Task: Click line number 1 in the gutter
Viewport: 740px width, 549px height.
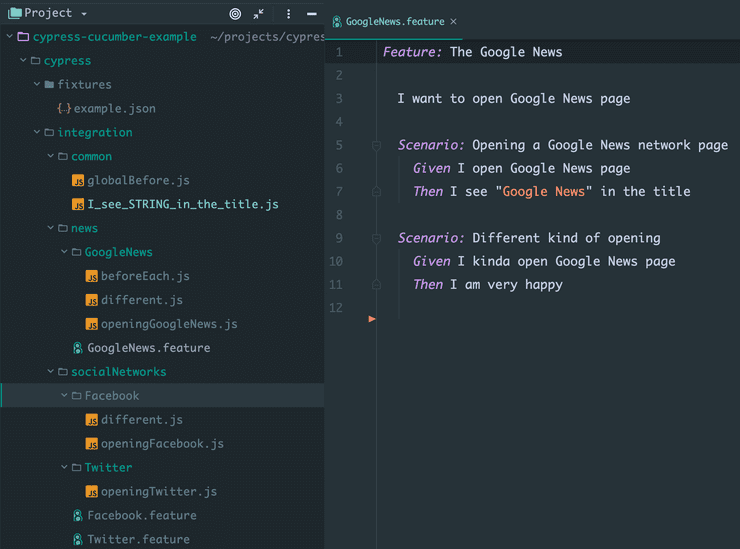Action: click(x=339, y=52)
